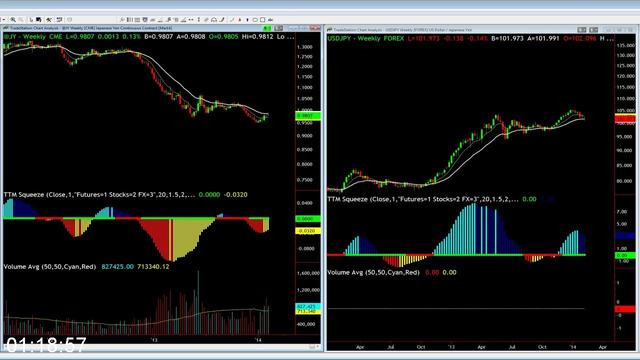Select the ellipse drawing tool
This screenshot has width=640, height=360.
[x=255, y=20]
